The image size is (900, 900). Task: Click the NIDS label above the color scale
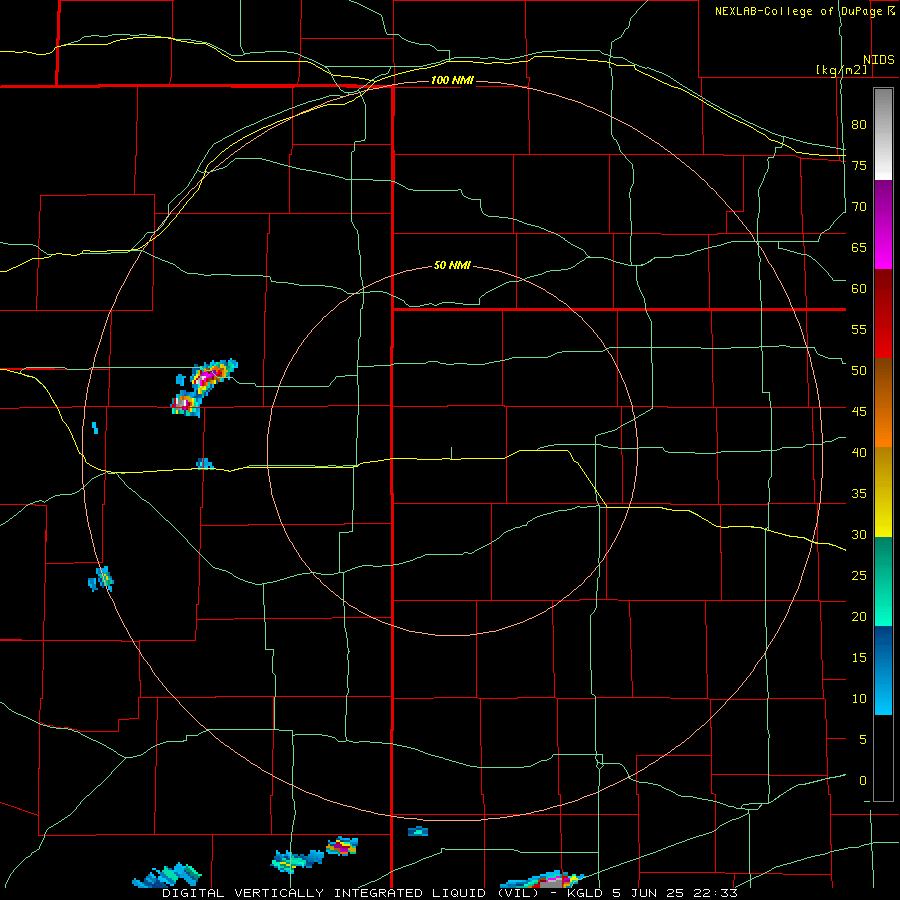click(878, 60)
